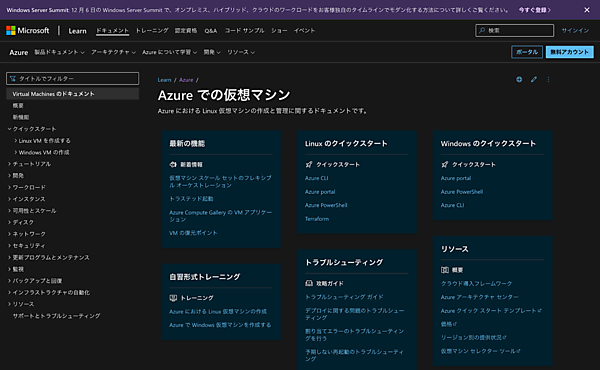
Task: Click the Learn breadcrumb link
Action: point(164,80)
